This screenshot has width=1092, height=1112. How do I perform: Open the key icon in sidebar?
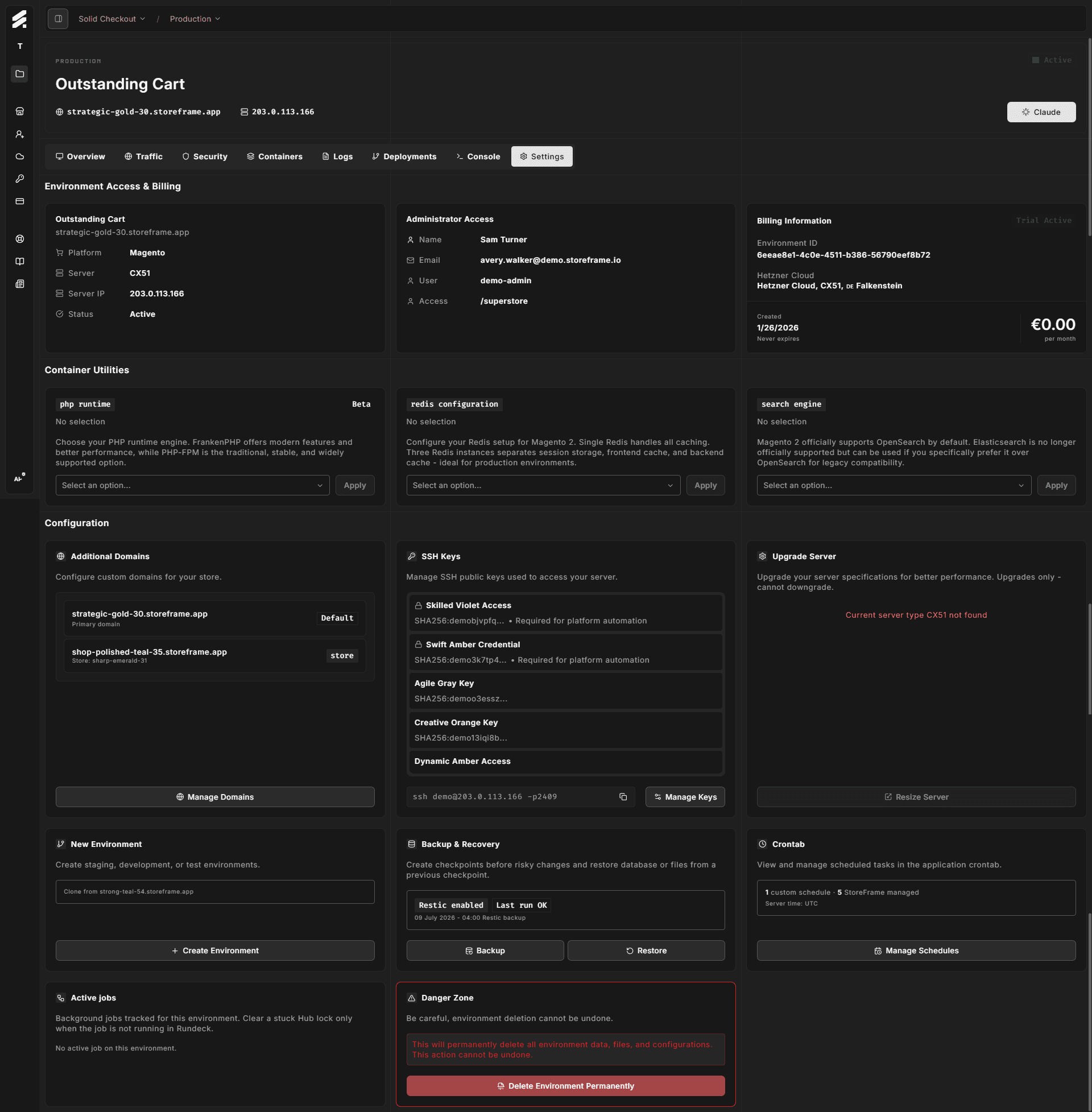(19, 179)
